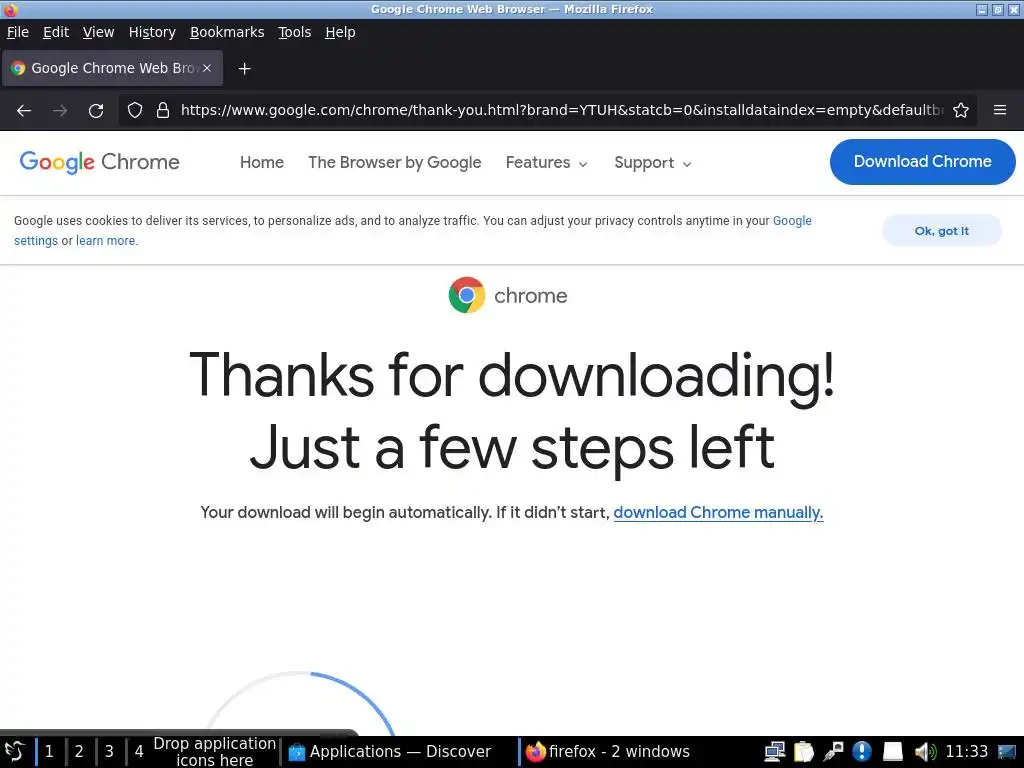Switch to virtual desktop 4
This screenshot has width=1024, height=768.
pos(139,752)
